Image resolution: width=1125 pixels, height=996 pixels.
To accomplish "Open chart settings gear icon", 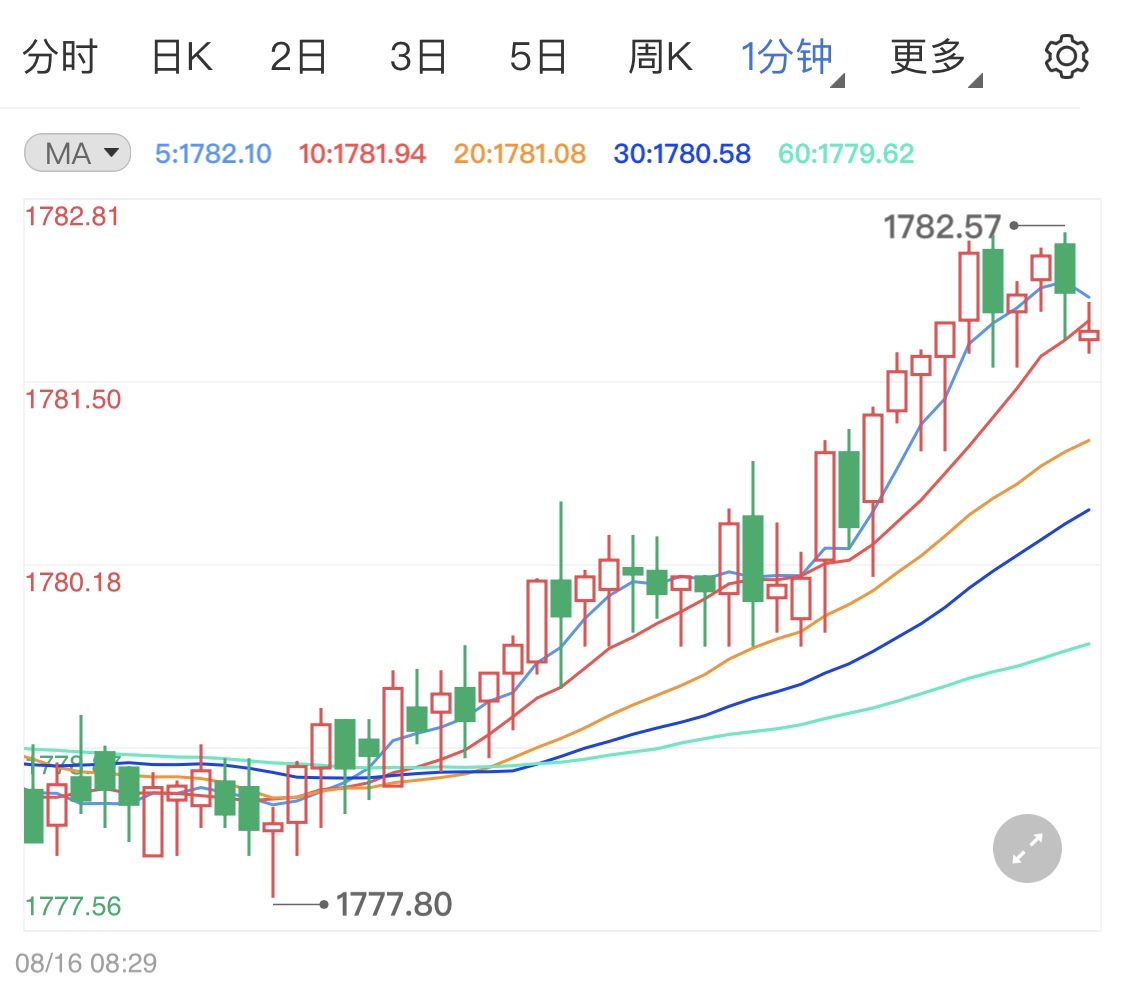I will click(x=1066, y=57).
